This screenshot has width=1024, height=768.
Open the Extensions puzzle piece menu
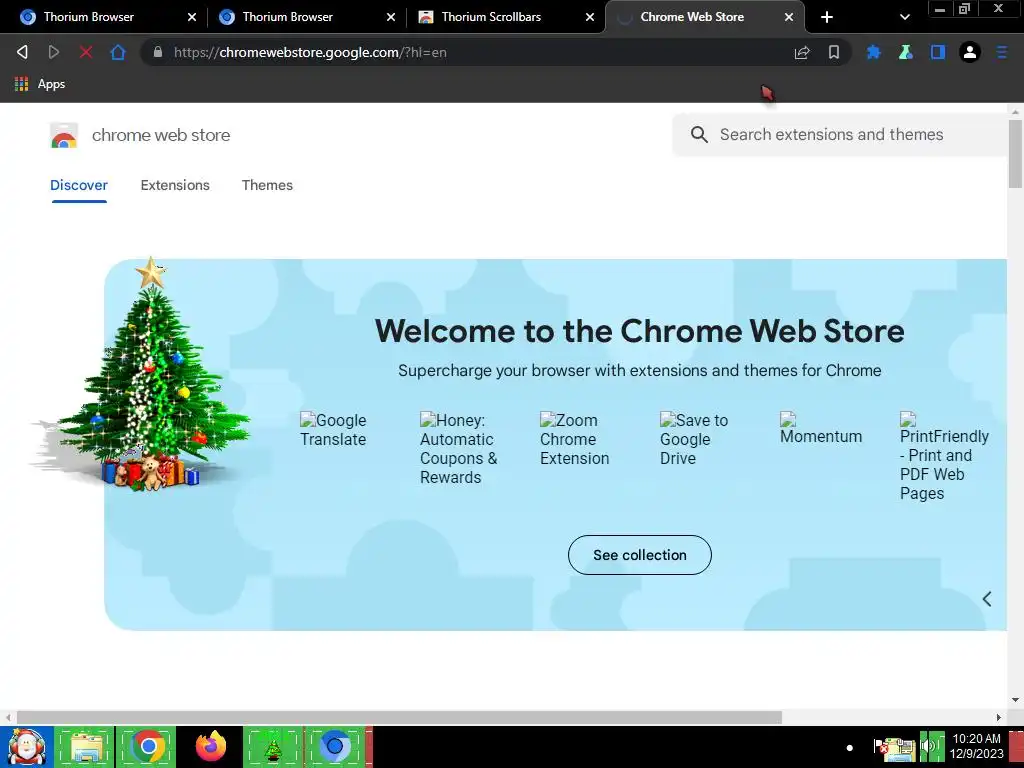874,52
